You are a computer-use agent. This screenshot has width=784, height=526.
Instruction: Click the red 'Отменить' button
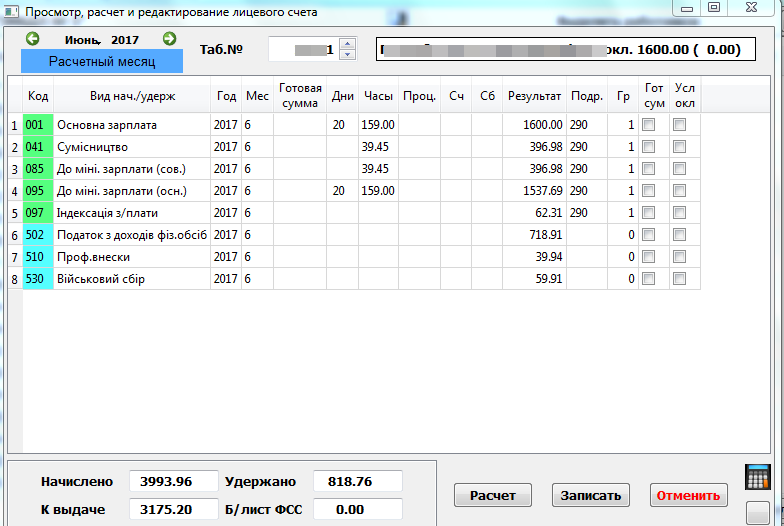click(x=689, y=495)
